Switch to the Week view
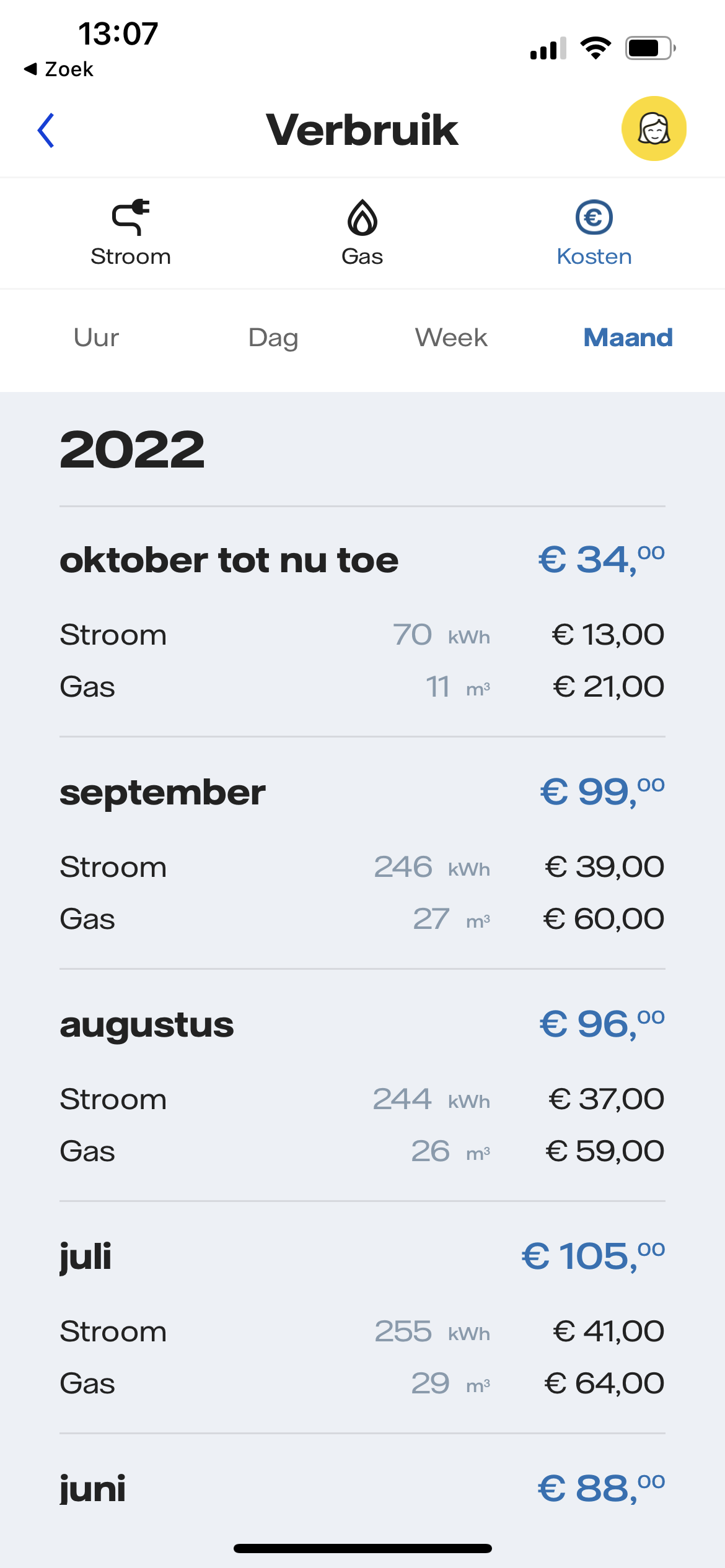The height and width of the screenshot is (1568, 725). [451, 338]
